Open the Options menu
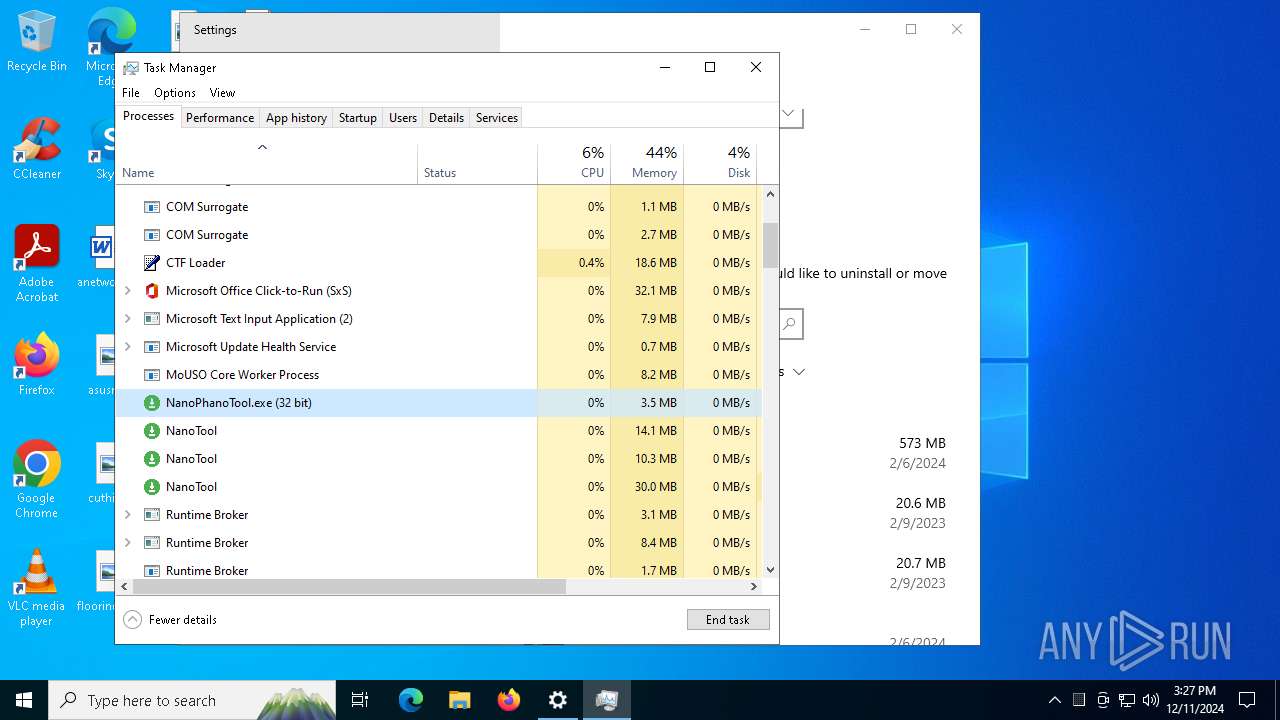1280x720 pixels. 175,93
